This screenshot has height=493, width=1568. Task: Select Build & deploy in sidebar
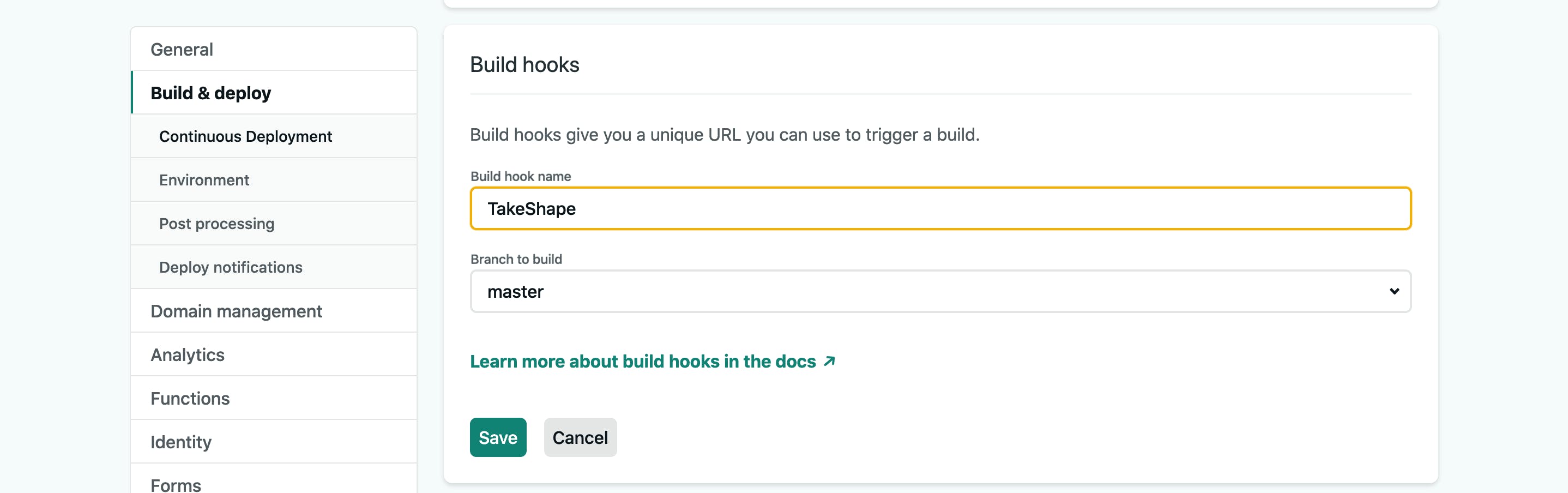(x=273, y=93)
